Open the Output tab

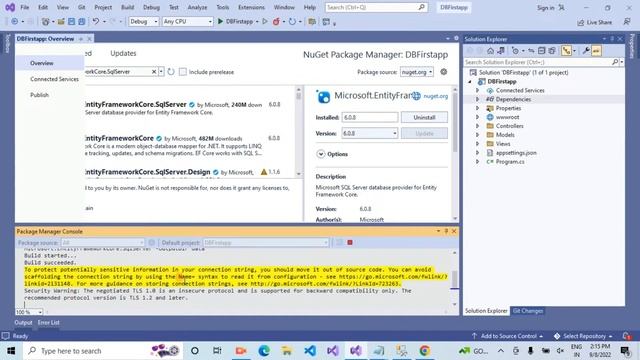tap(23, 322)
